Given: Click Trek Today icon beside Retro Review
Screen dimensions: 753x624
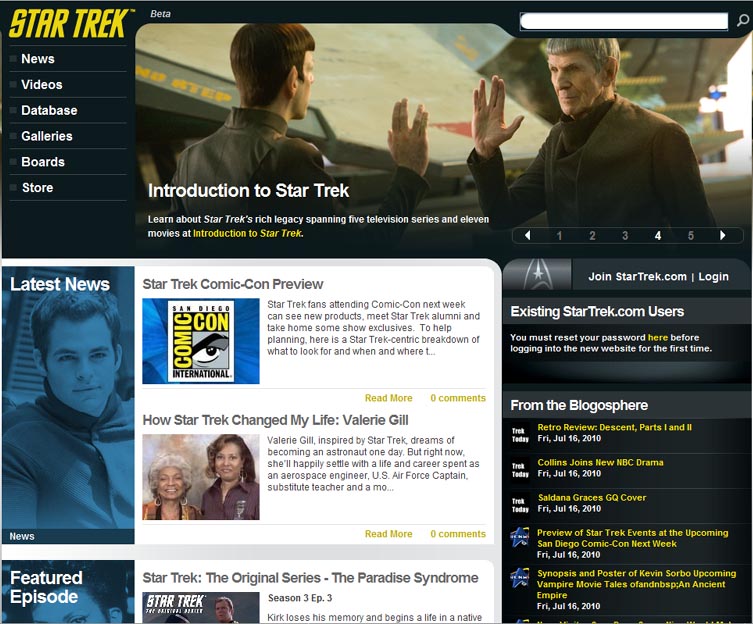Looking at the screenshot, I should pos(520,435).
